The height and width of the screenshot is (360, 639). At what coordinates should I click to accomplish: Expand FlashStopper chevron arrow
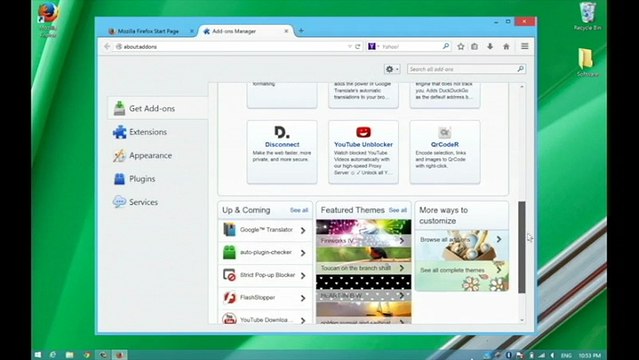pyautogui.click(x=303, y=298)
